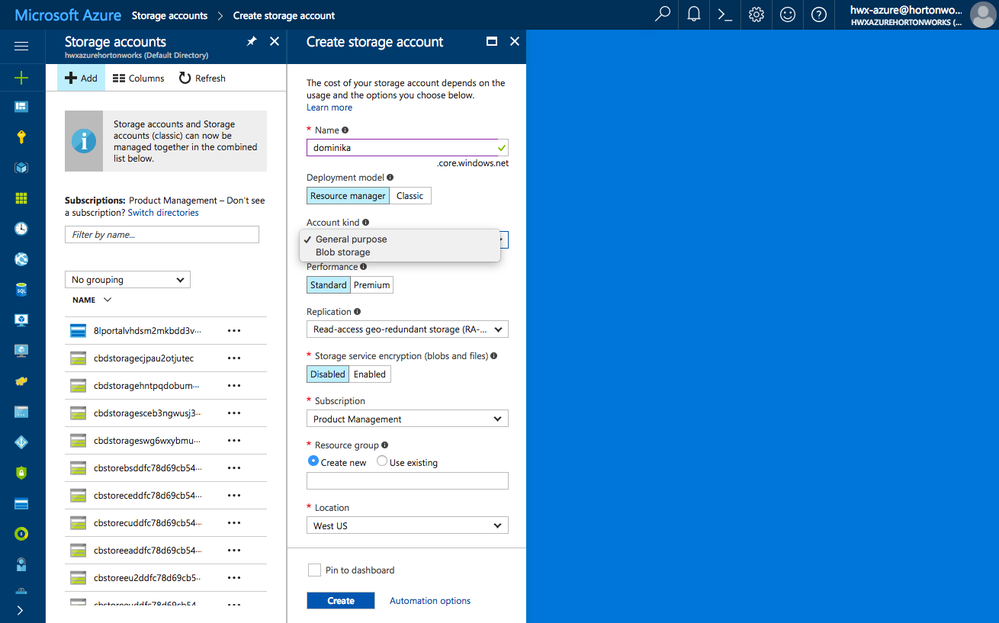
Task: Launch Cloud Shell from top bar
Action: point(725,15)
